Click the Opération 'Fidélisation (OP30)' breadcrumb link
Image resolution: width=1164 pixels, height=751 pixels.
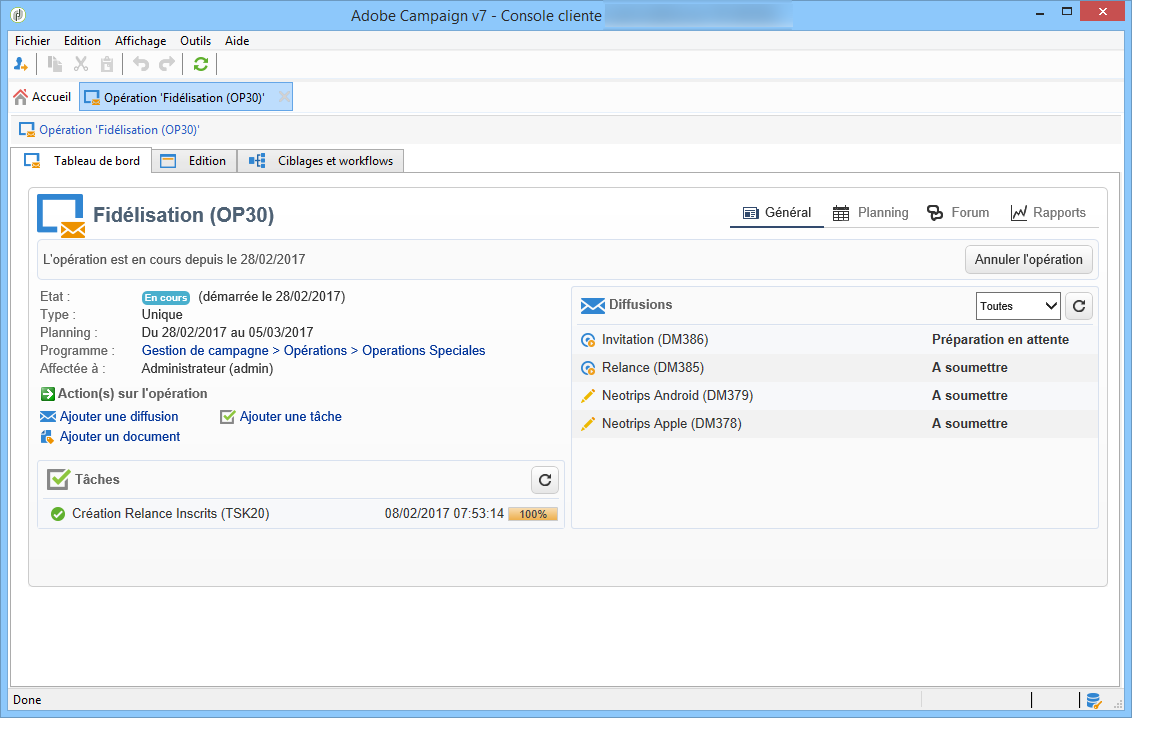(x=119, y=130)
